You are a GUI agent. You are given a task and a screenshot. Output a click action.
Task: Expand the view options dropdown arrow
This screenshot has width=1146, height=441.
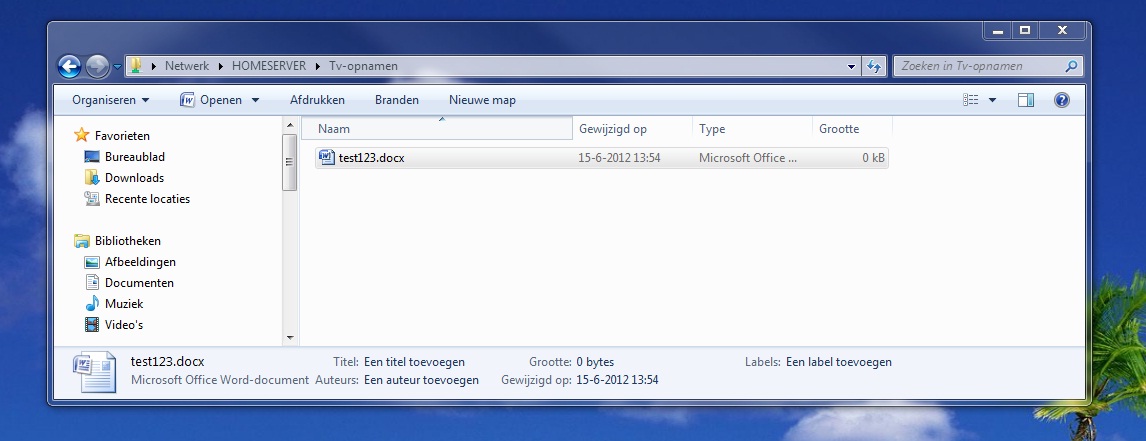pos(992,100)
